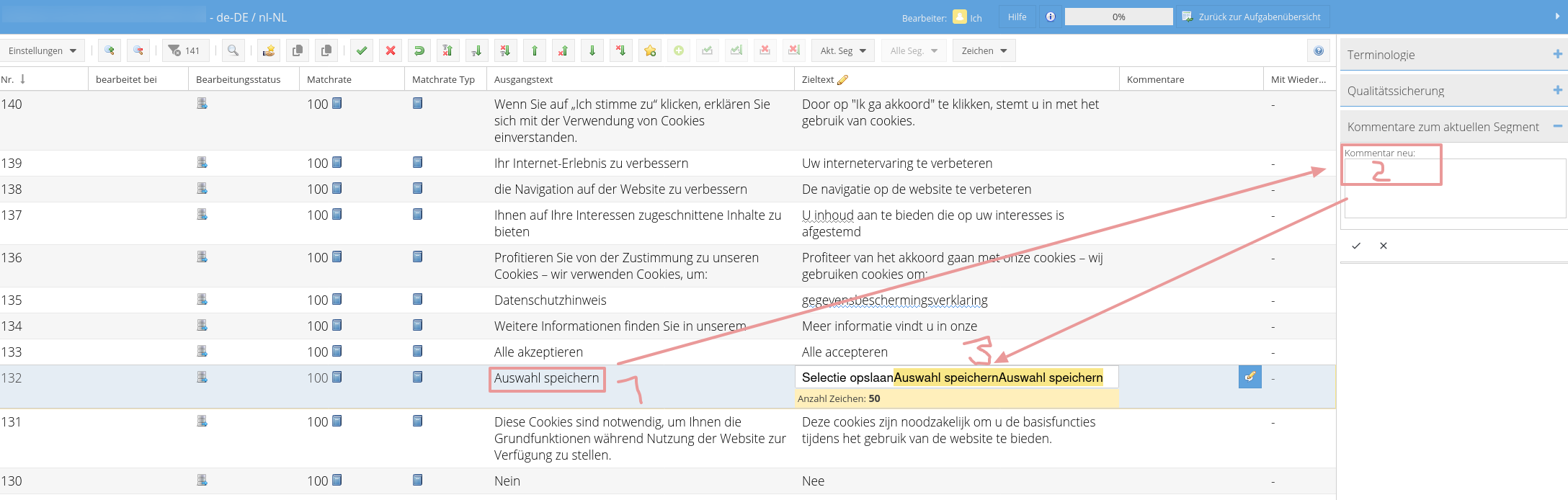Image resolution: width=1568 pixels, height=500 pixels.
Task: Save segment with the green checkmark icon
Action: 362,50
